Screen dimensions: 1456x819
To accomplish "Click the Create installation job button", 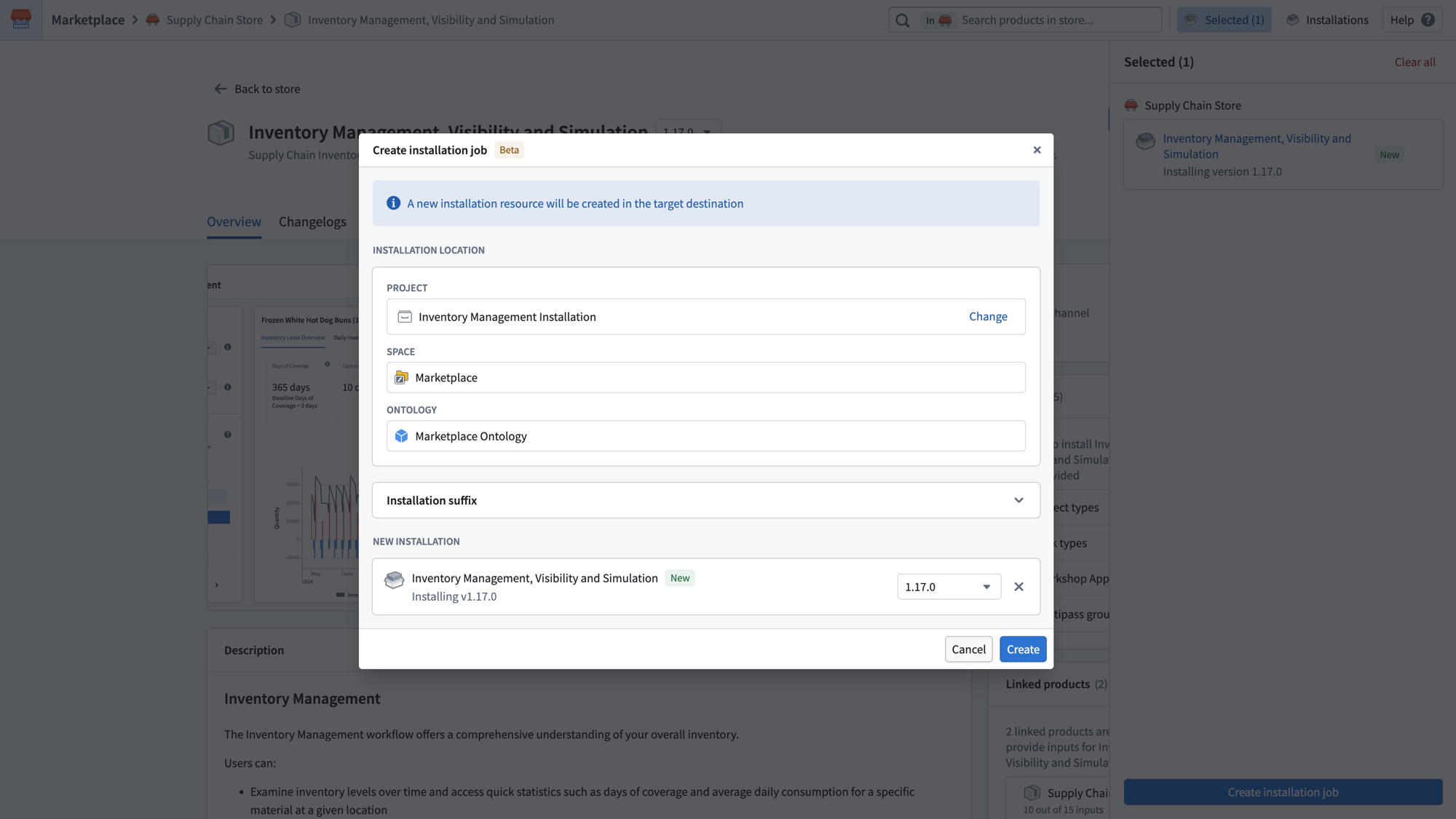I will coord(1283,792).
